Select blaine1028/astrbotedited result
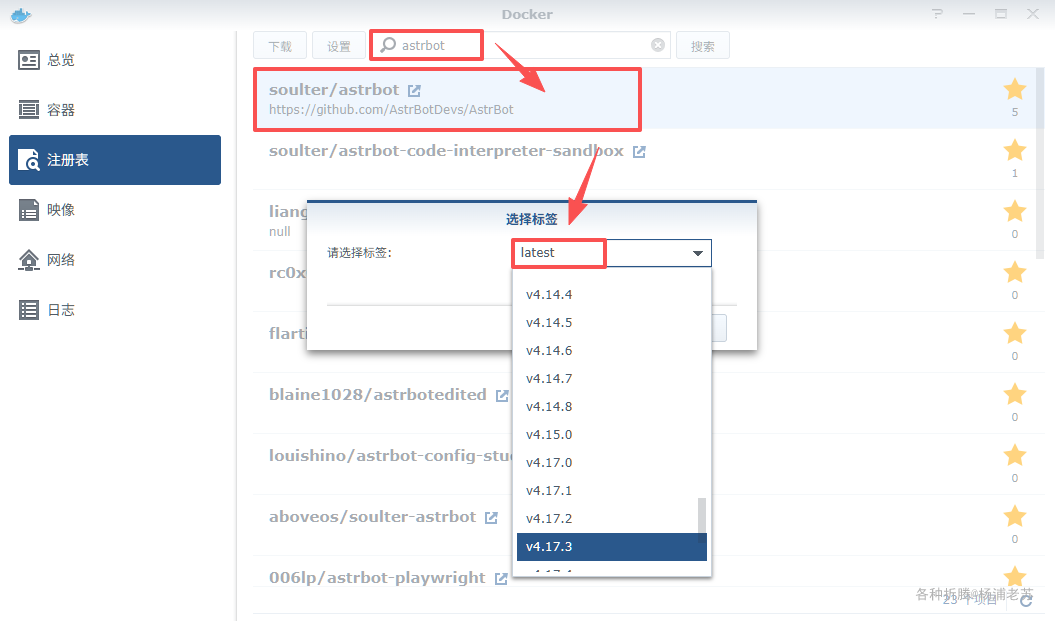The image size is (1055, 621). click(x=645, y=403)
